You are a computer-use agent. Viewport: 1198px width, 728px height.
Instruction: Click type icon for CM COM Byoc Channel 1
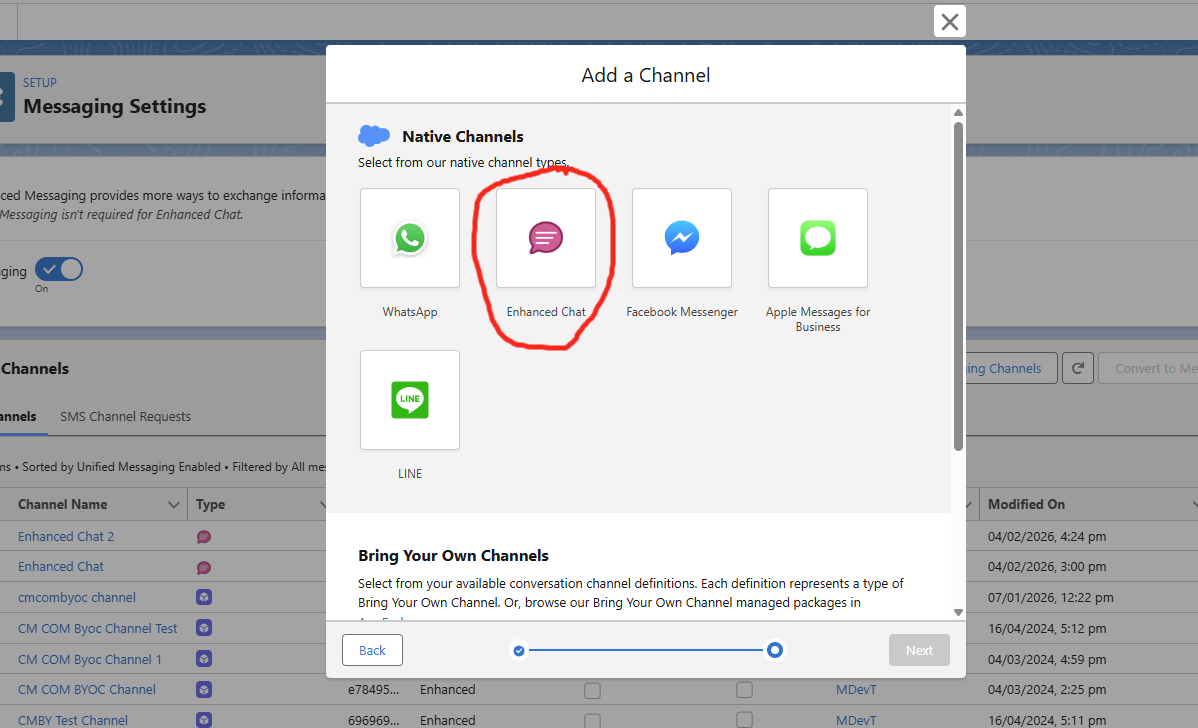(204, 658)
